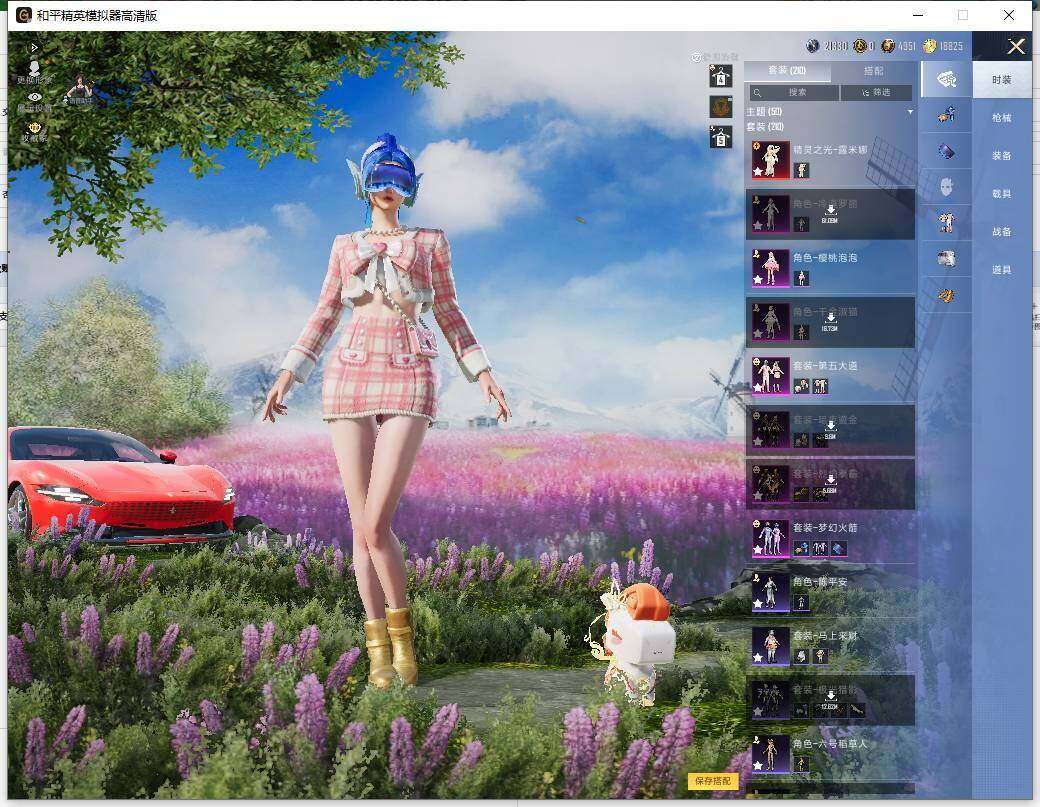Switch to the 搭配 tab
This screenshot has width=1040, height=807.
click(x=874, y=70)
